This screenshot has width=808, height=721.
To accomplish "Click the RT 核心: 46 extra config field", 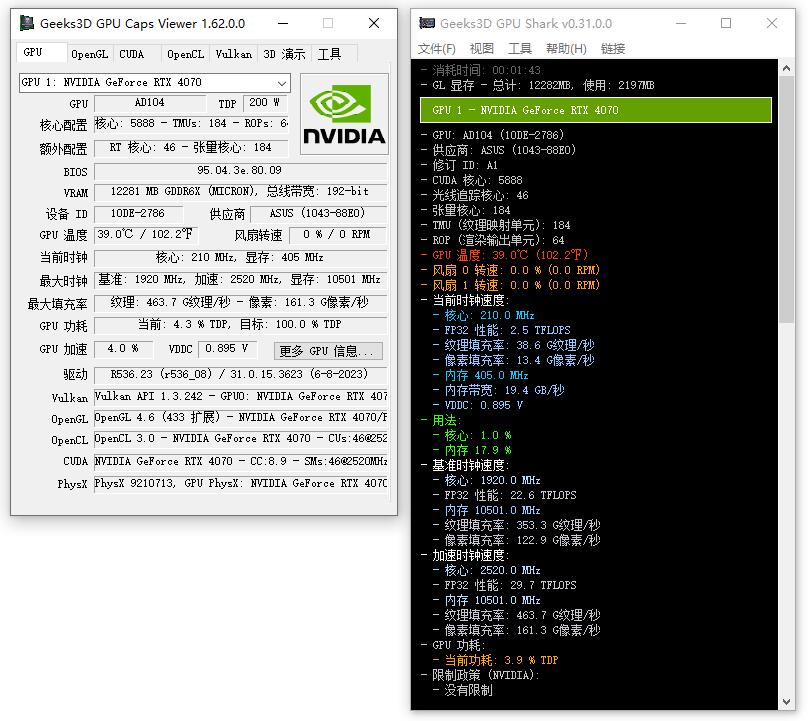I will pyautogui.click(x=191, y=148).
